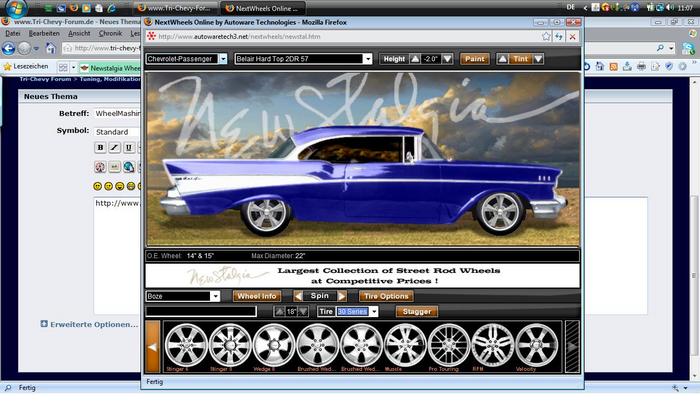Screen dimensions: 700x420
Task: Select the Stinger 8 wheel thumbnail
Action: pos(230,345)
